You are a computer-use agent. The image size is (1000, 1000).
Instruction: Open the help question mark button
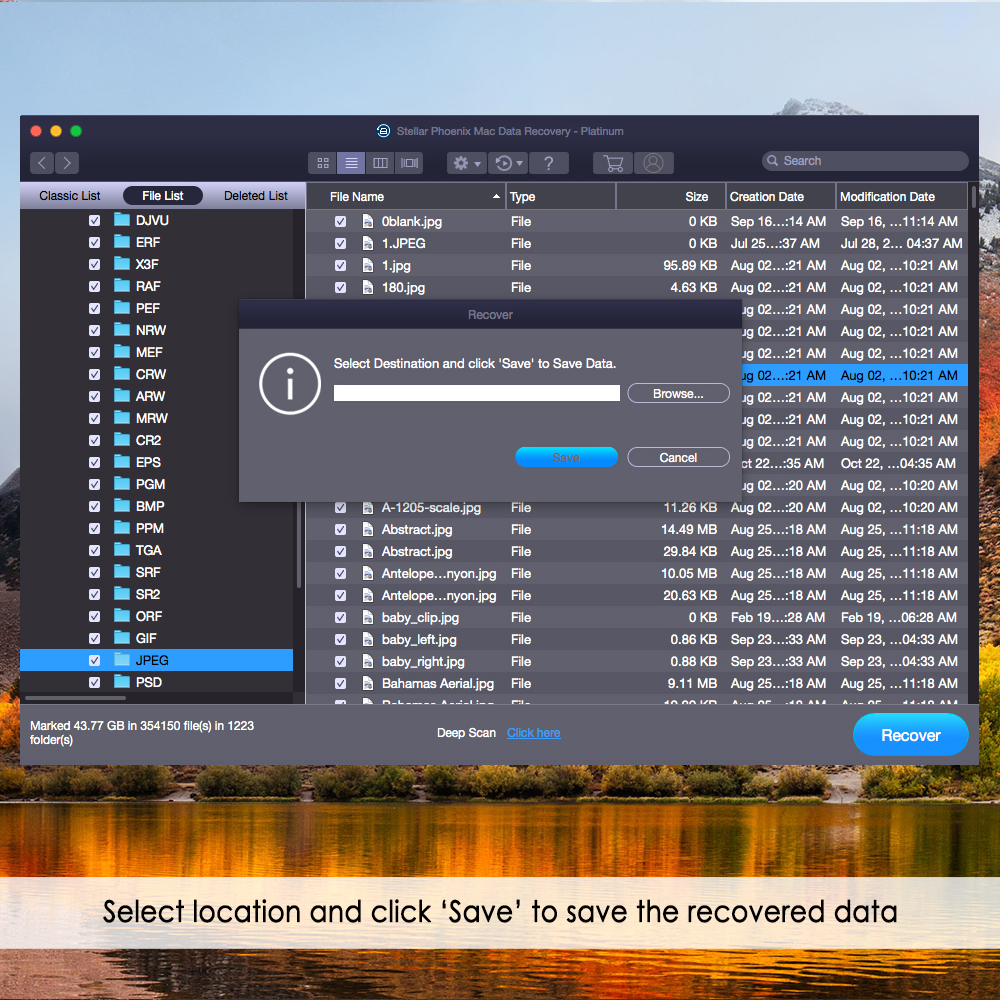pyautogui.click(x=548, y=163)
